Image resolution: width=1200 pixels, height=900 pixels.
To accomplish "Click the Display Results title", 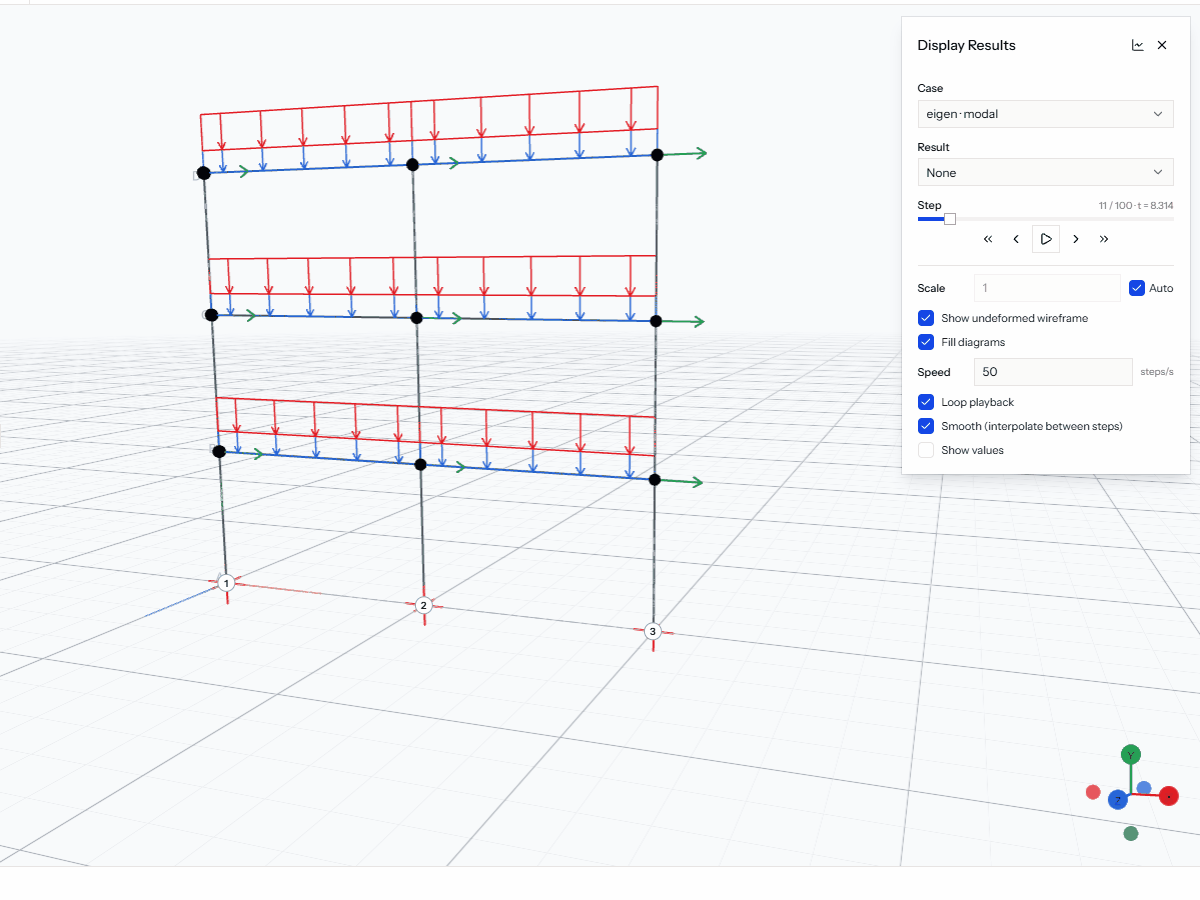I will tap(966, 45).
